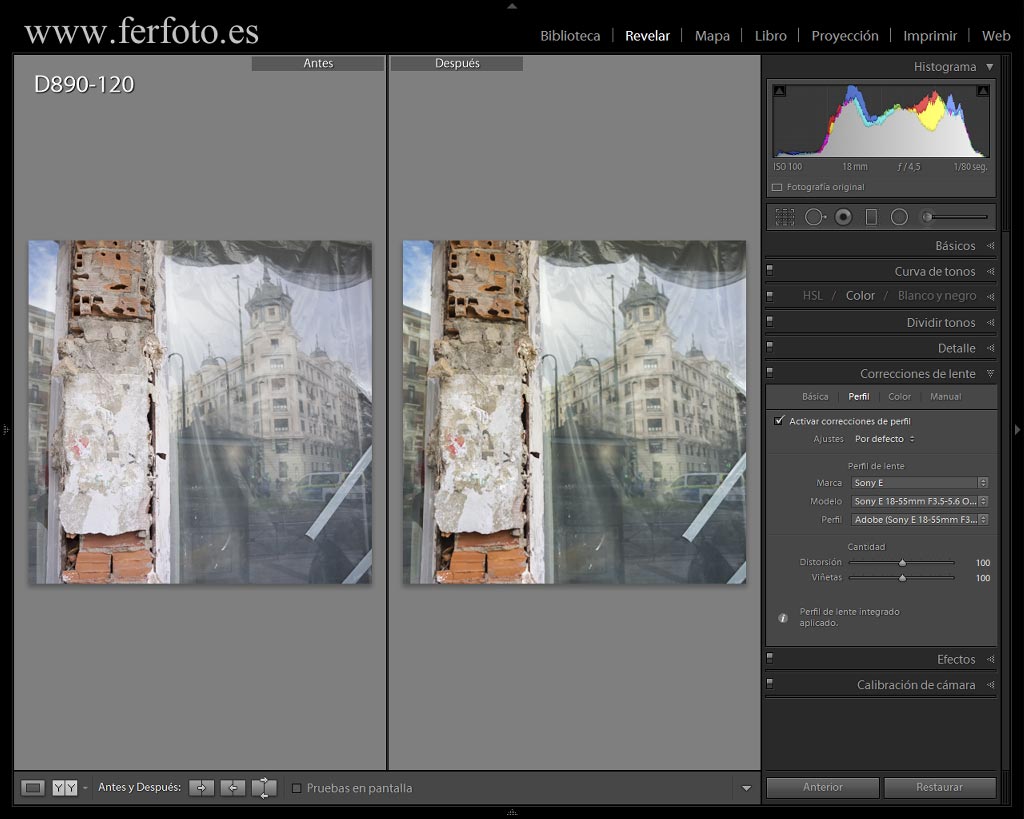Swap Before and After settings
Image resolution: width=1024 pixels, height=819 pixels.
pyautogui.click(x=264, y=788)
